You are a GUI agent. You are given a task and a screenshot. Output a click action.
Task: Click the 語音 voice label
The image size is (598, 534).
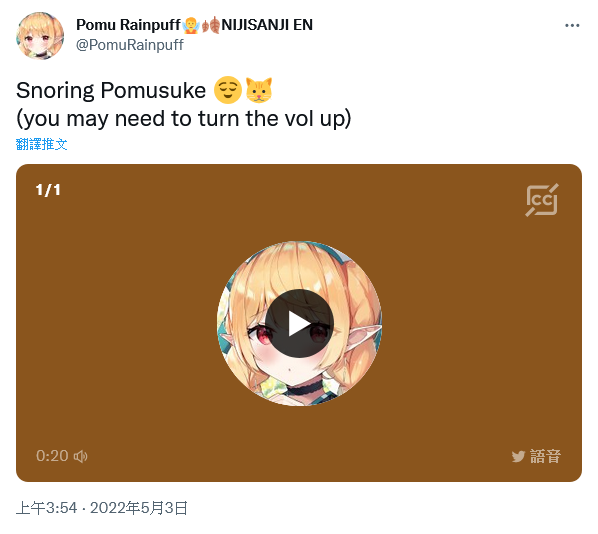pyautogui.click(x=545, y=456)
